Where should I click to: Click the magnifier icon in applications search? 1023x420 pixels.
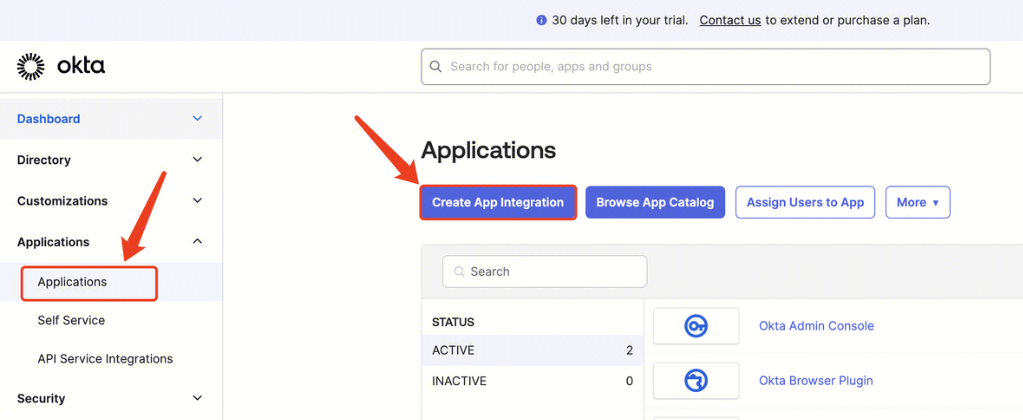pos(459,272)
